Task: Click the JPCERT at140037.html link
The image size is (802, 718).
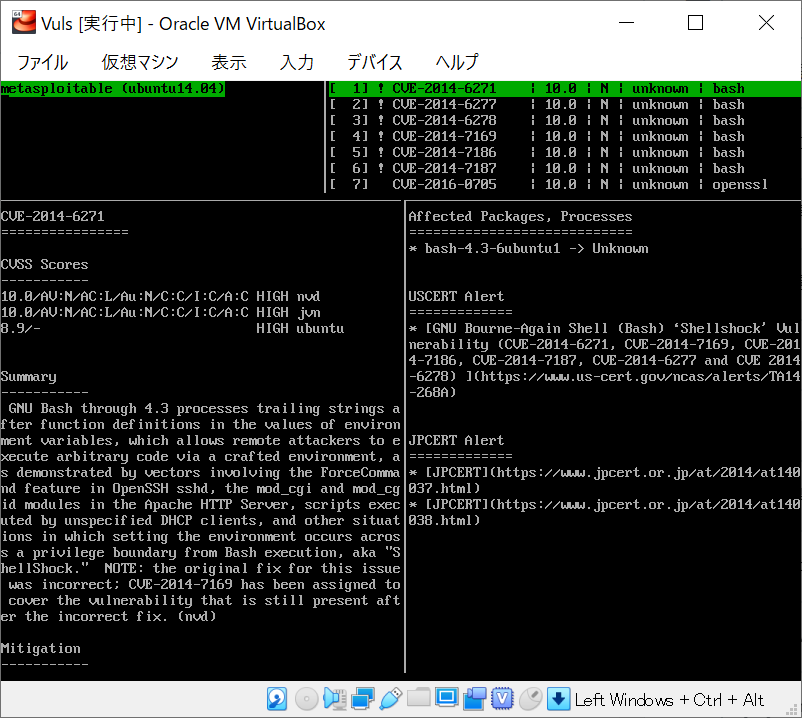Action: pyautogui.click(x=605, y=480)
